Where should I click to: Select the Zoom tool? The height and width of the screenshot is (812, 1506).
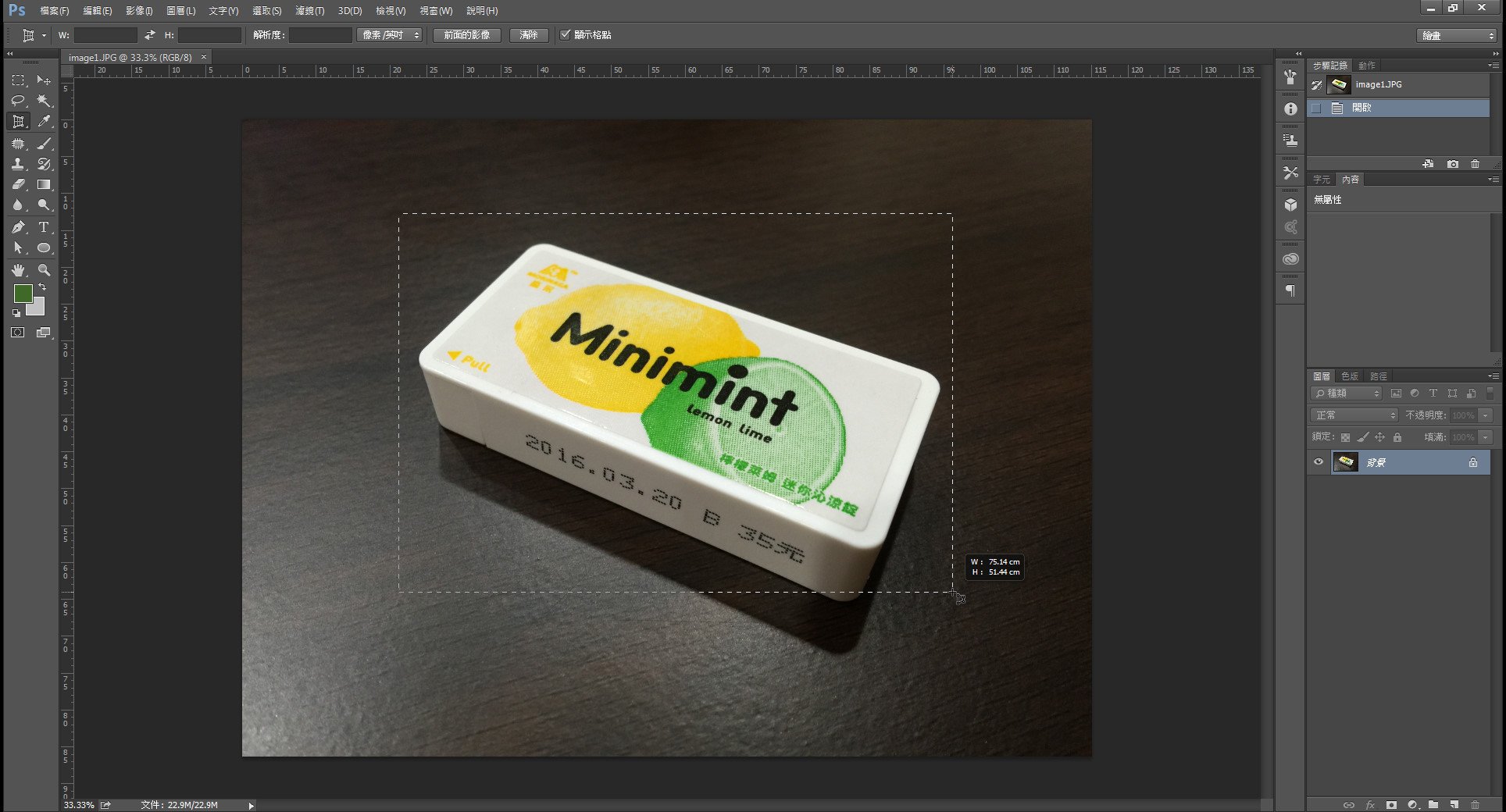[x=44, y=270]
